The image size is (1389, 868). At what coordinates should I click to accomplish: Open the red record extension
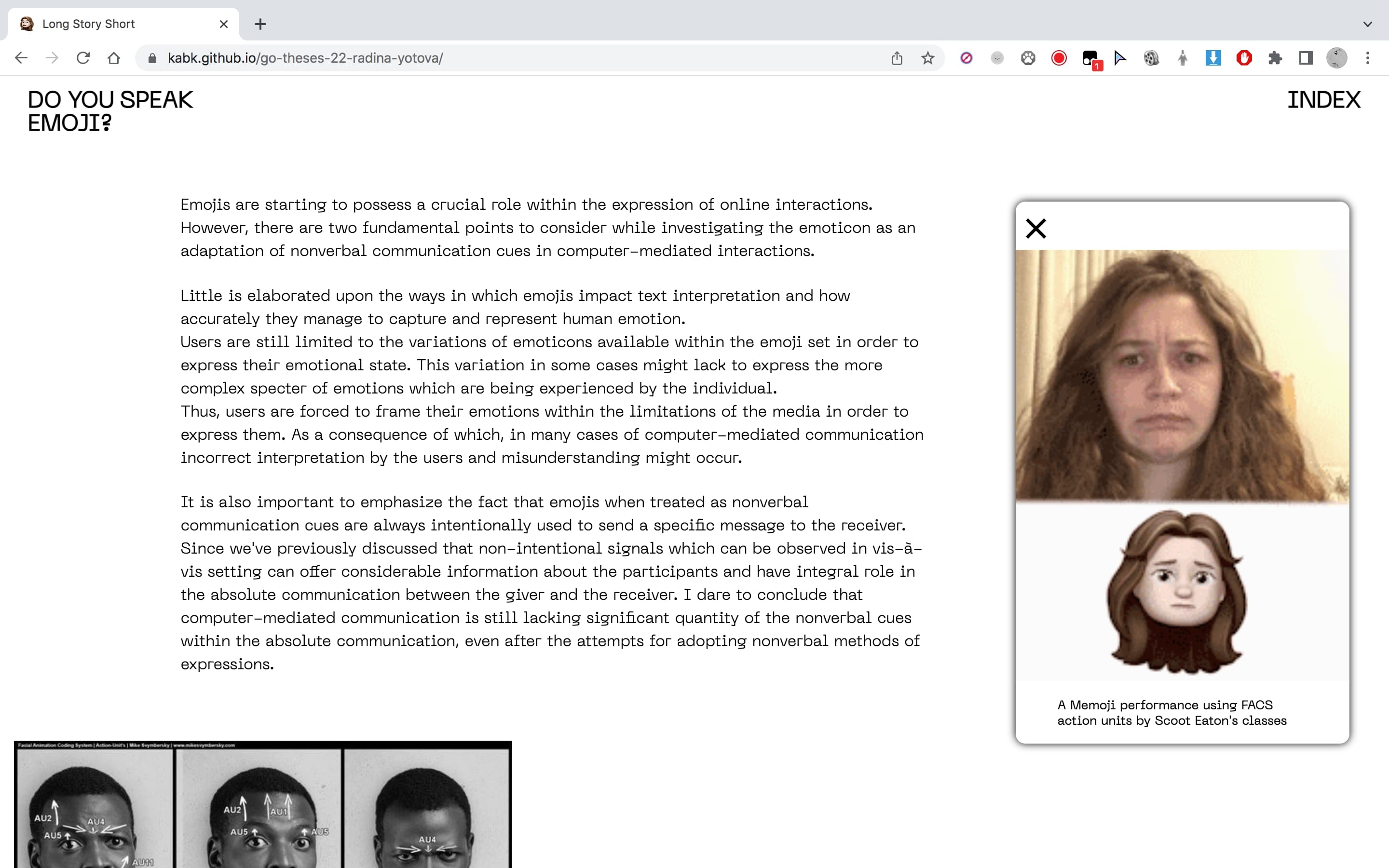[1059, 58]
